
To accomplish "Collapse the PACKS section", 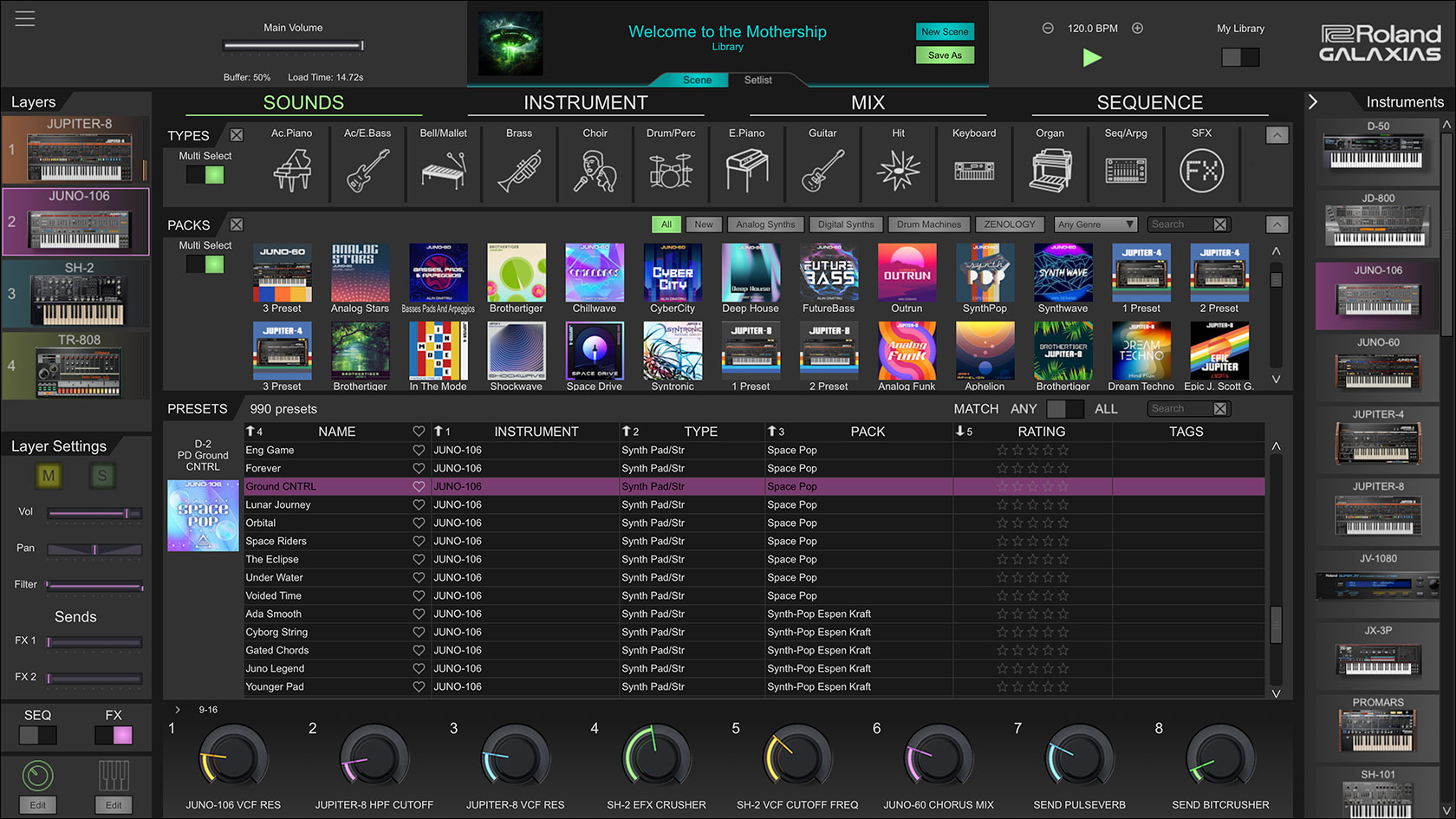I will coord(1277,224).
